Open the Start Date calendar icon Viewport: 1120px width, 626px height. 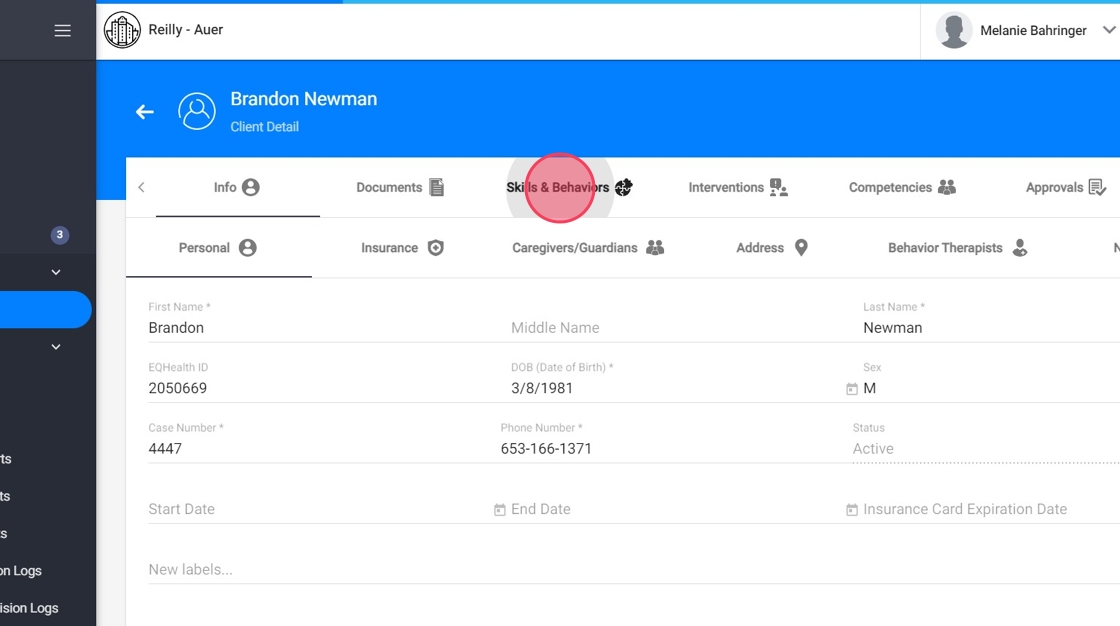pyautogui.click(x=499, y=510)
